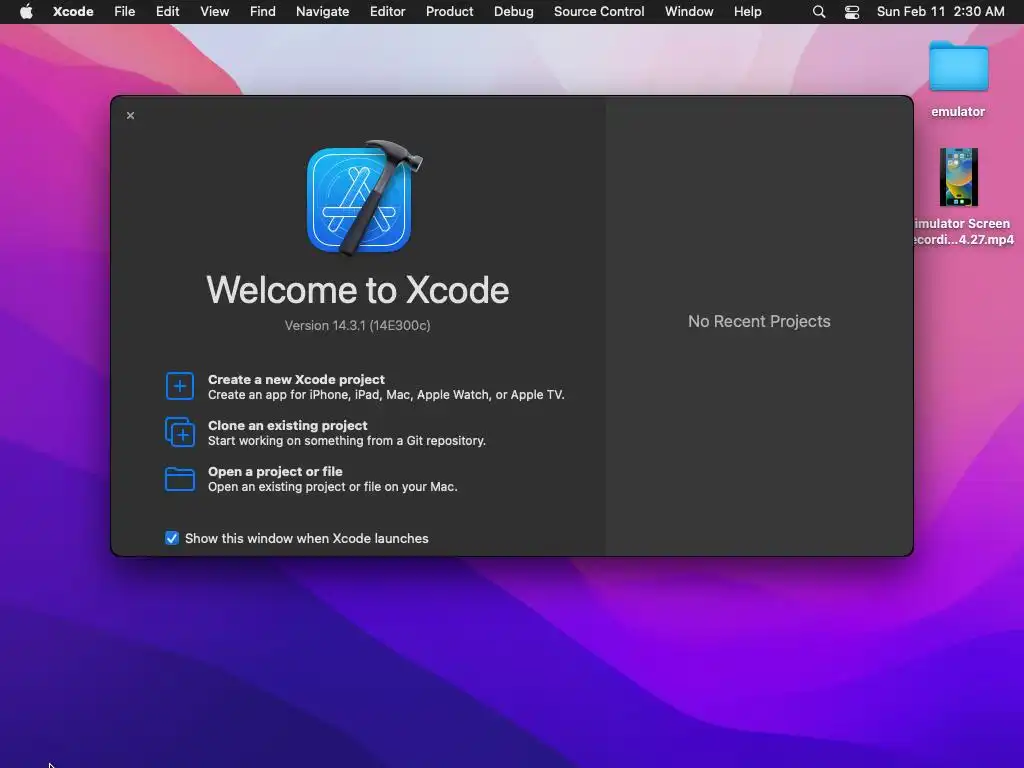Click the date and time in menu bar
The width and height of the screenshot is (1024, 768).
[x=940, y=12]
